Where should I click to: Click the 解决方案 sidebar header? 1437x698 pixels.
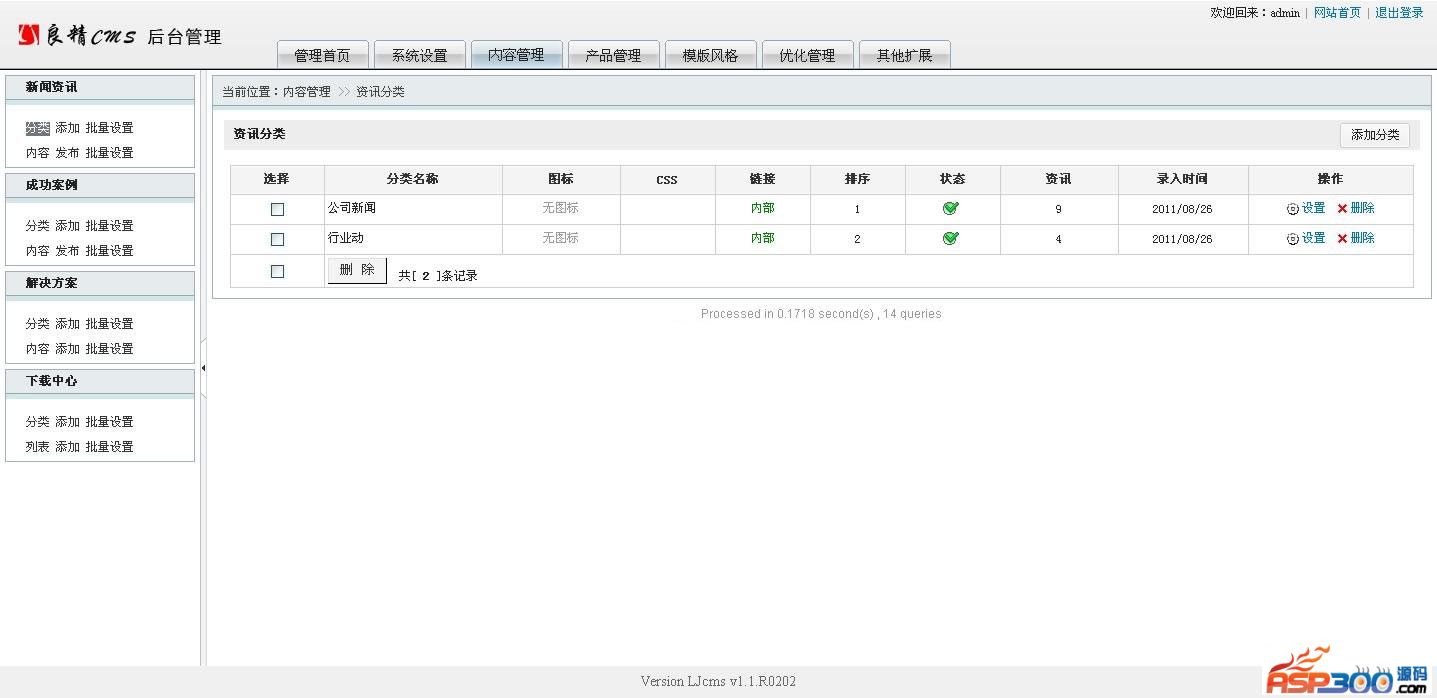(x=100, y=283)
